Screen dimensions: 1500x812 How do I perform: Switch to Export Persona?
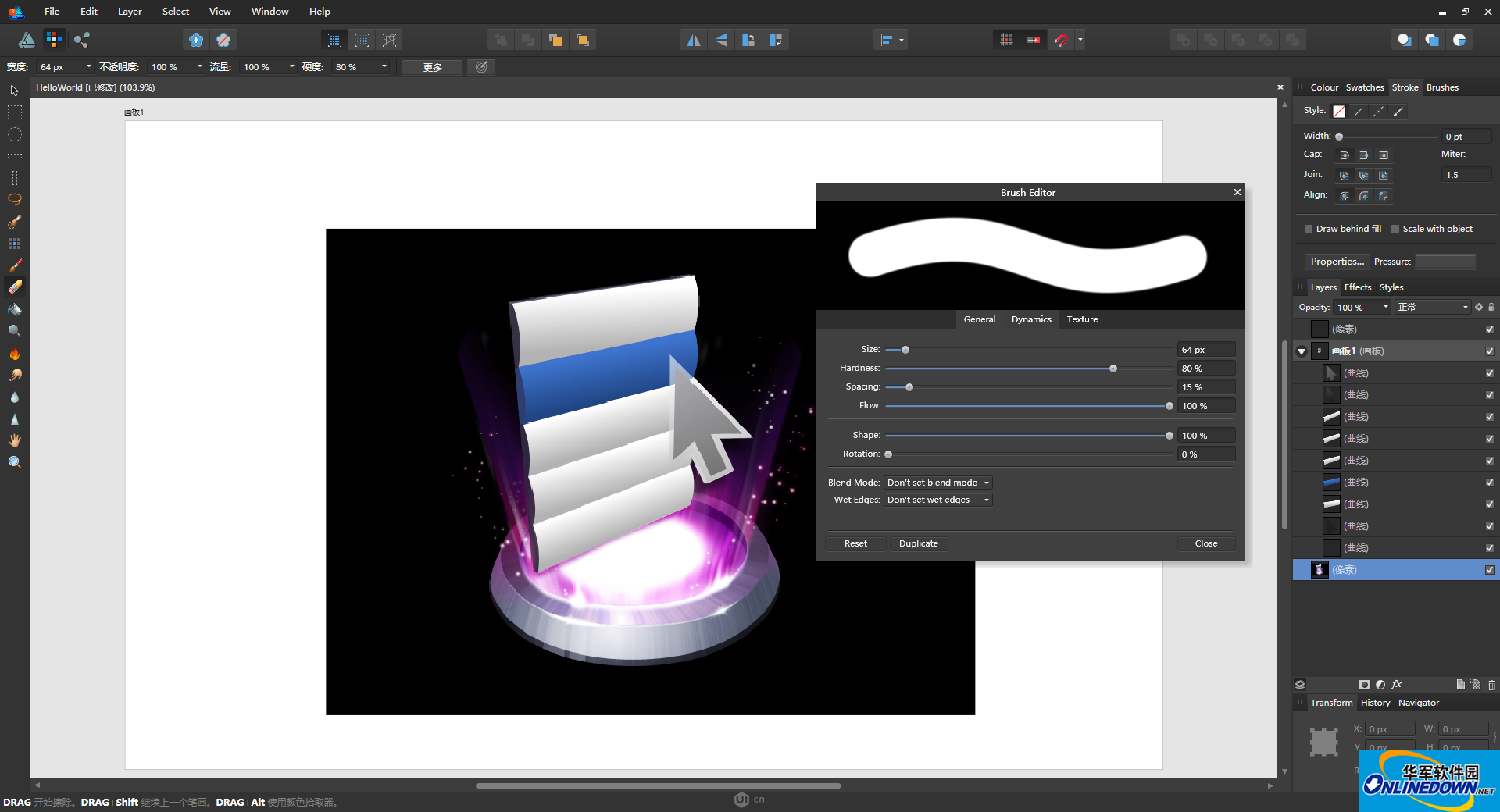pos(81,39)
